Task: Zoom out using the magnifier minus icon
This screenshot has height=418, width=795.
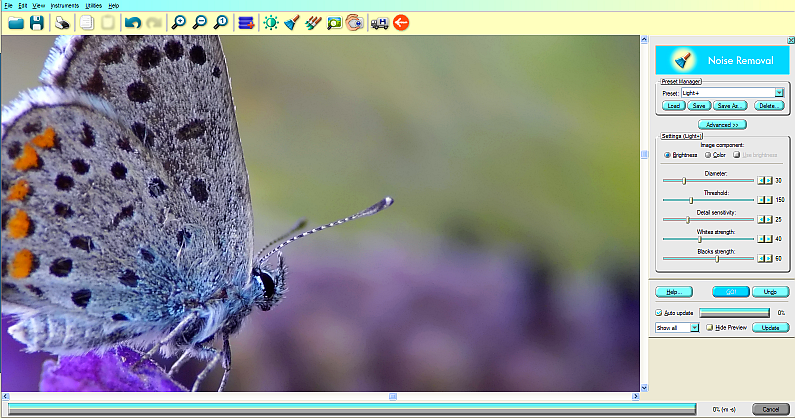Action: click(x=200, y=22)
